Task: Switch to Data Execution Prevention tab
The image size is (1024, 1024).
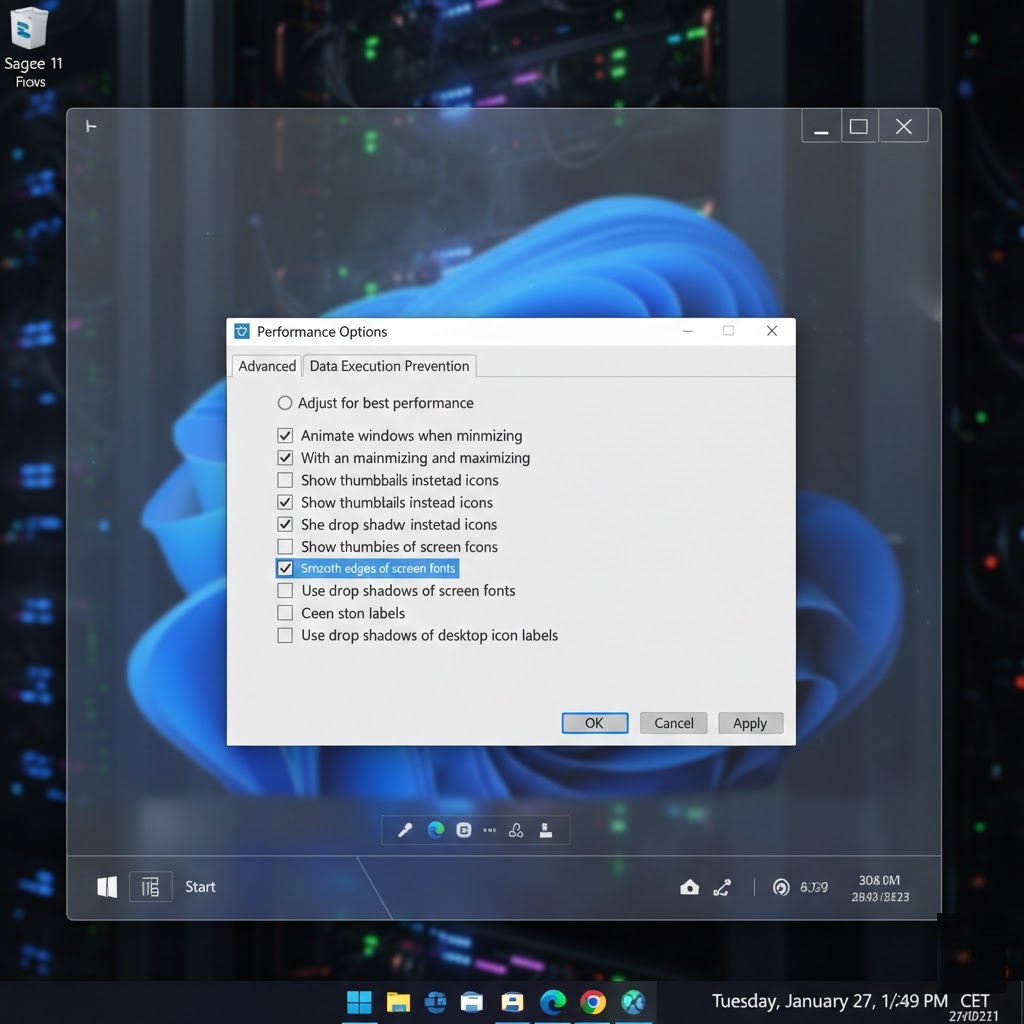Action: point(389,366)
